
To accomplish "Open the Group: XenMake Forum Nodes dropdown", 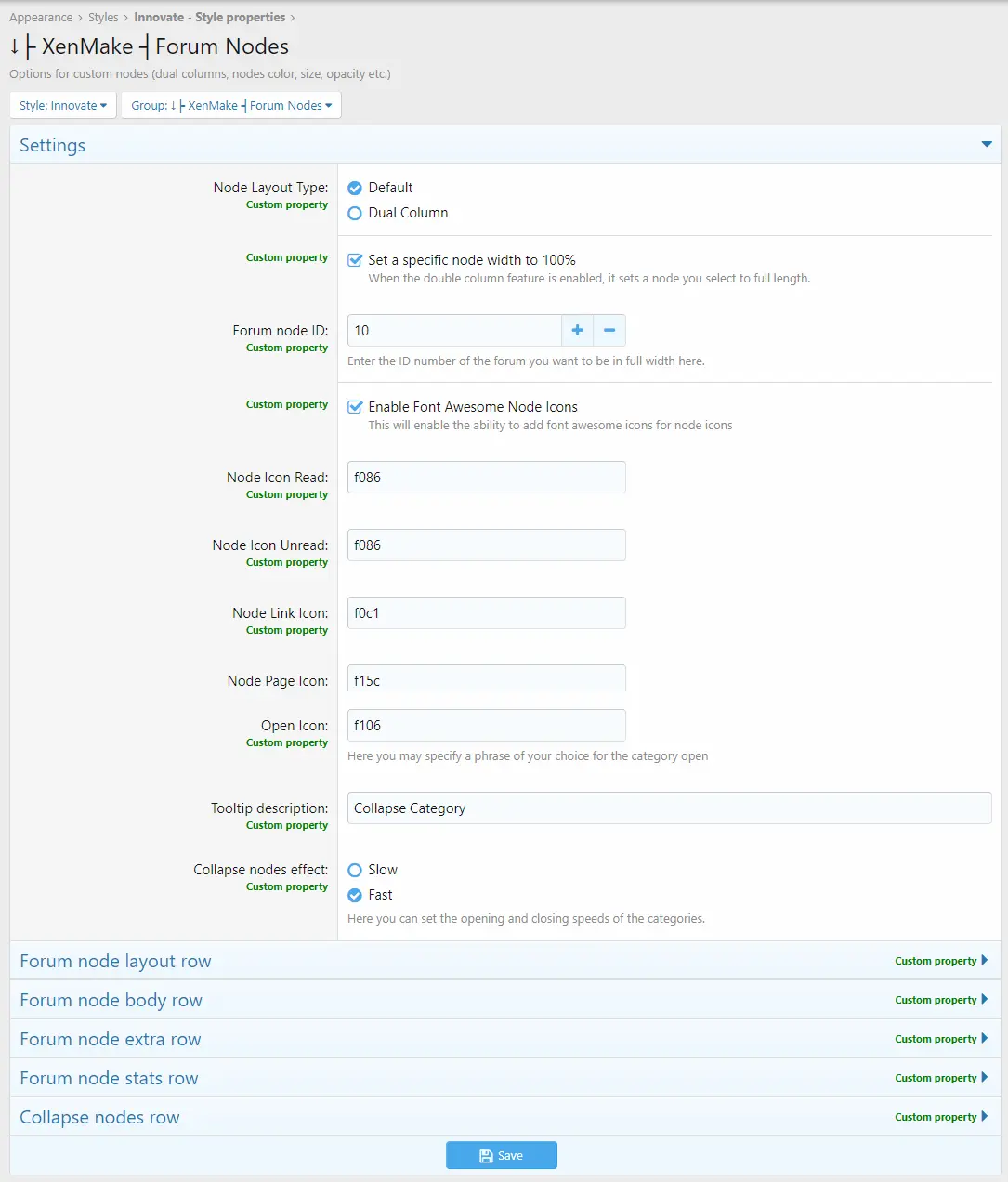I will [231, 106].
